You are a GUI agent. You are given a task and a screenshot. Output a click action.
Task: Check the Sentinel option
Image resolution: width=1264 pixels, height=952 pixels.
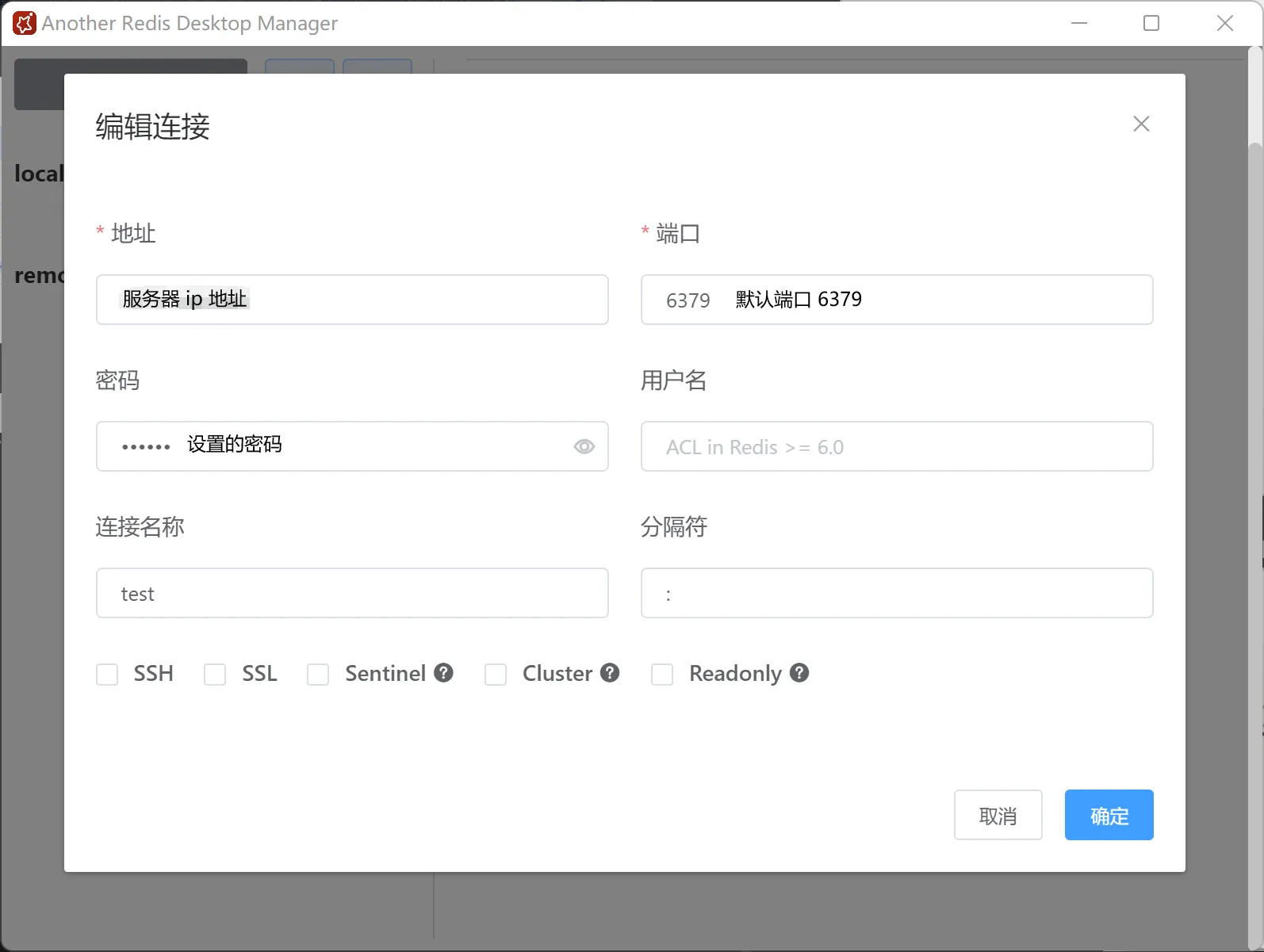point(318,675)
